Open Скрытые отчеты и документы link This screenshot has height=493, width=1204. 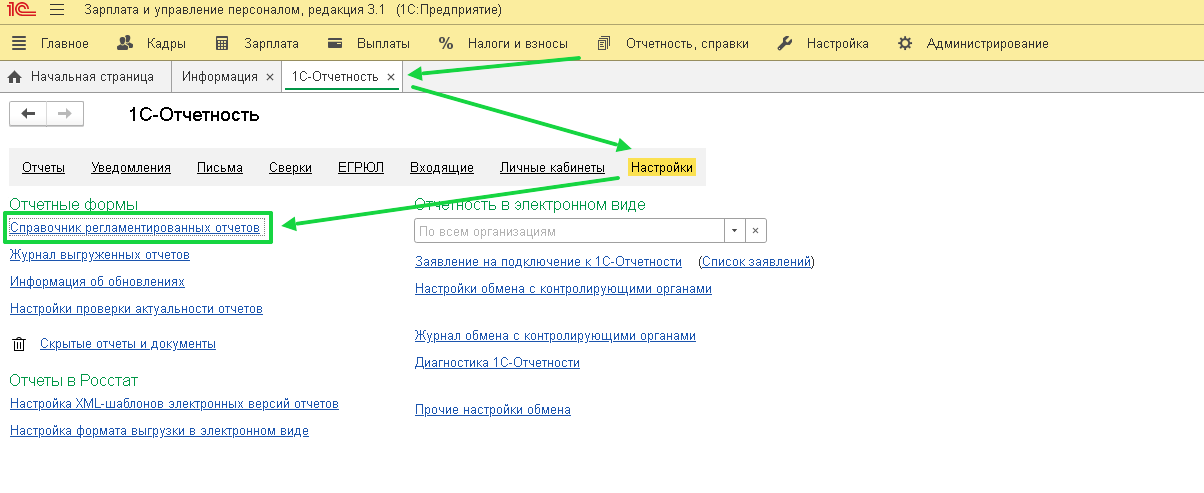128,344
